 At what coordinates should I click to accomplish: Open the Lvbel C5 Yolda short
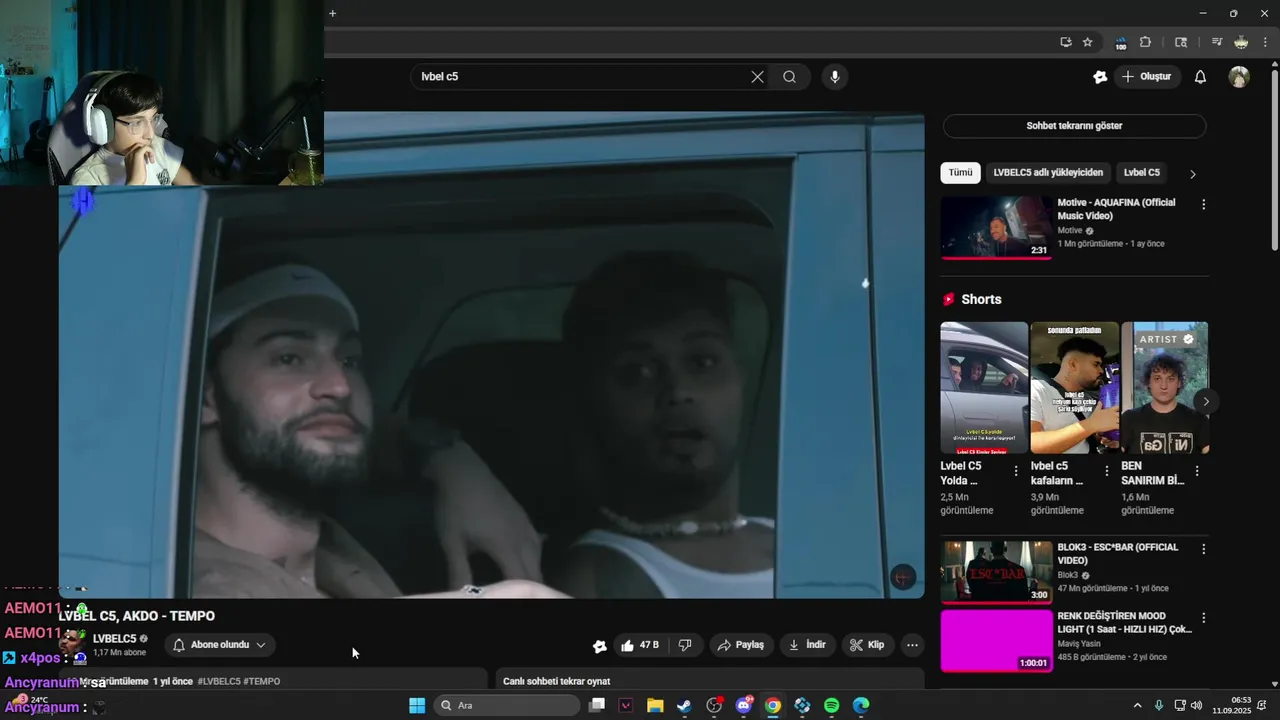[x=984, y=388]
